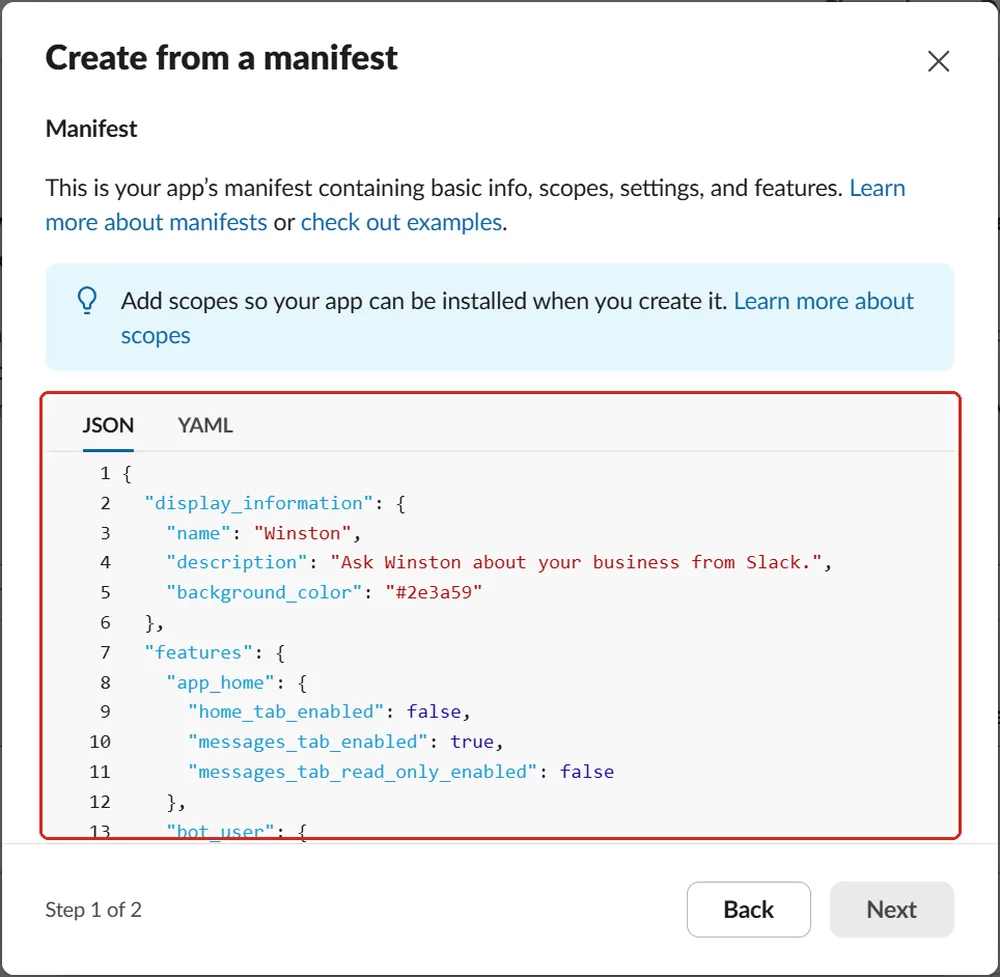Image resolution: width=1000 pixels, height=977 pixels.
Task: Click the false value of home_tab_enabled
Action: (x=434, y=712)
